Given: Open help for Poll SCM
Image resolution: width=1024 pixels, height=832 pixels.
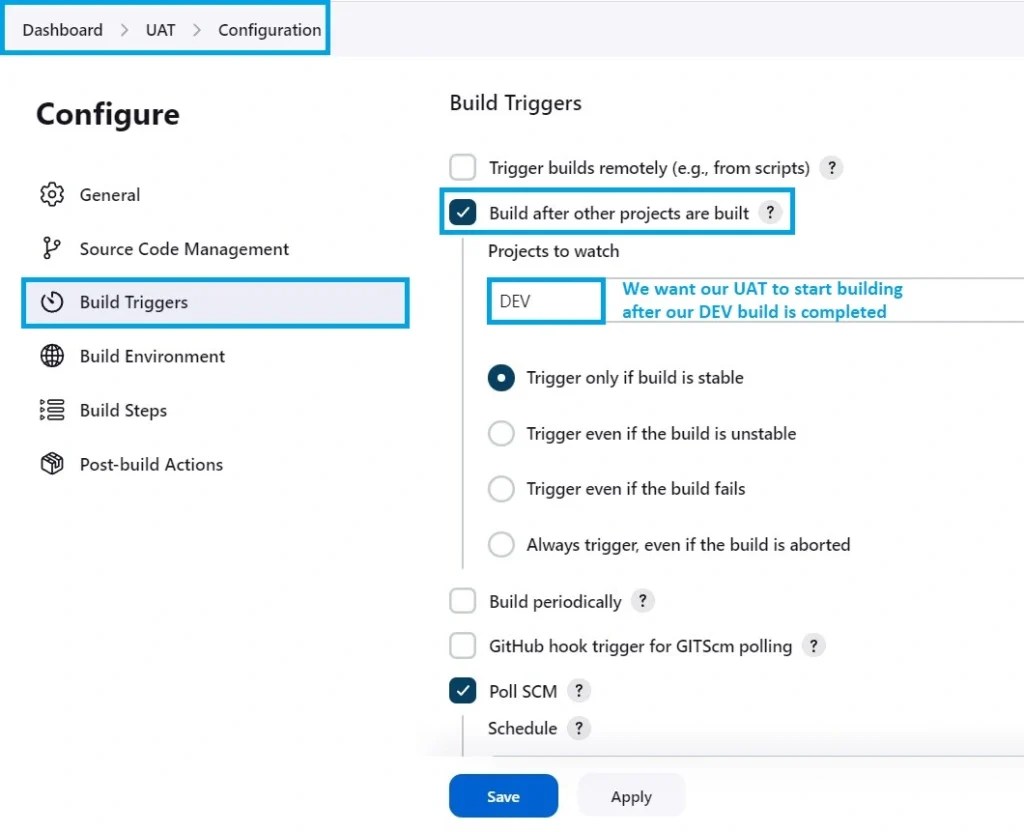Looking at the screenshot, I should coord(579,690).
